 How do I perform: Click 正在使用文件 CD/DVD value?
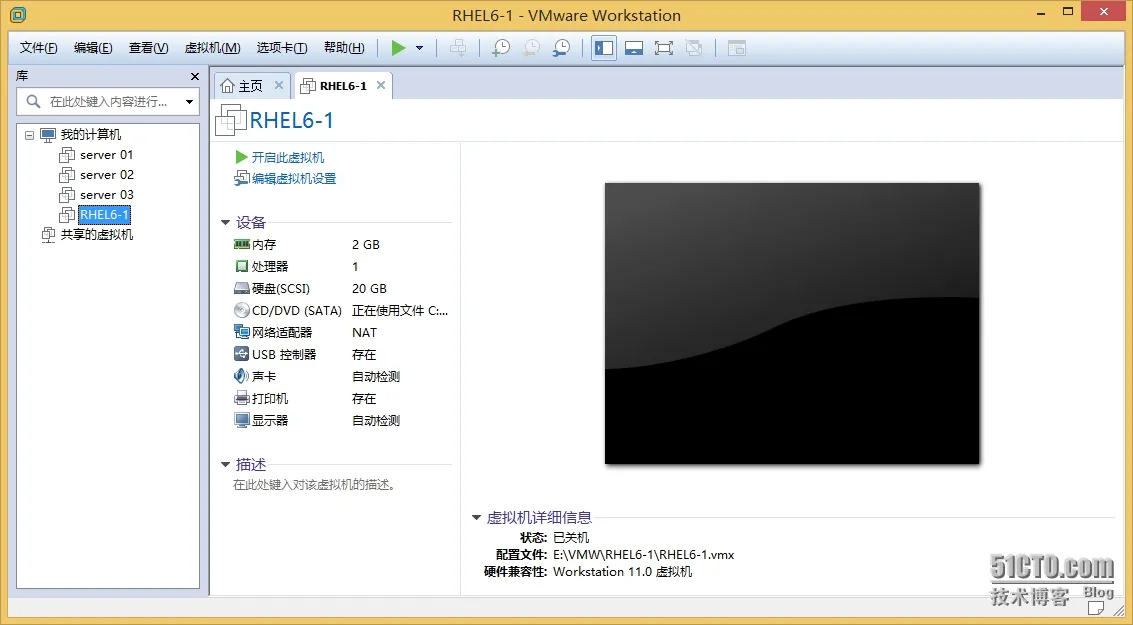400,311
